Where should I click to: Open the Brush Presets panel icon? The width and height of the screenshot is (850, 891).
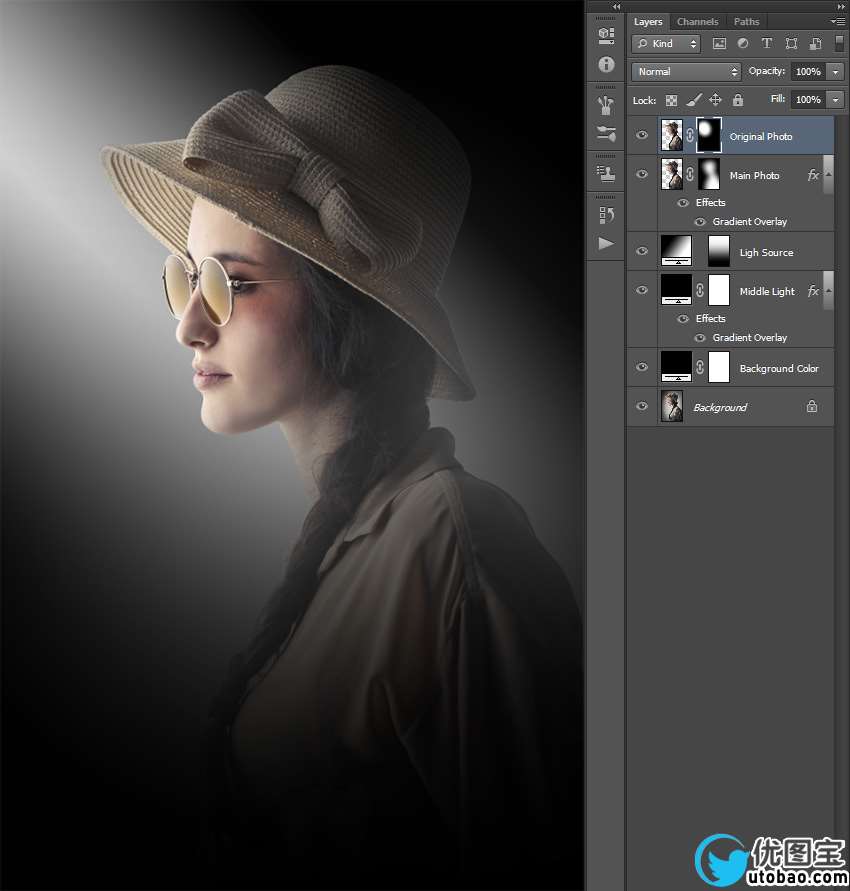[x=606, y=105]
